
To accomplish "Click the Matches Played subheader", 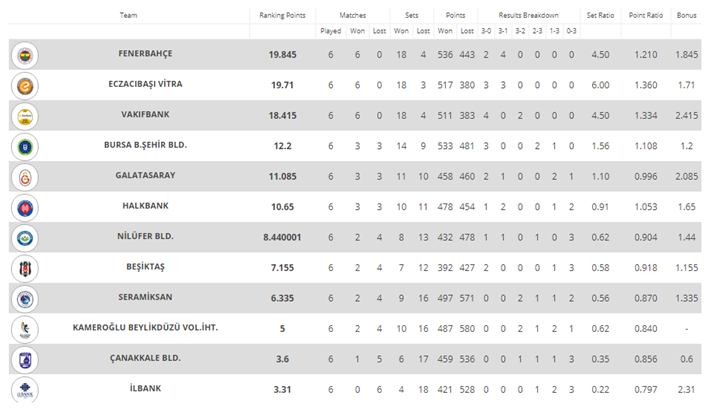I will (331, 31).
